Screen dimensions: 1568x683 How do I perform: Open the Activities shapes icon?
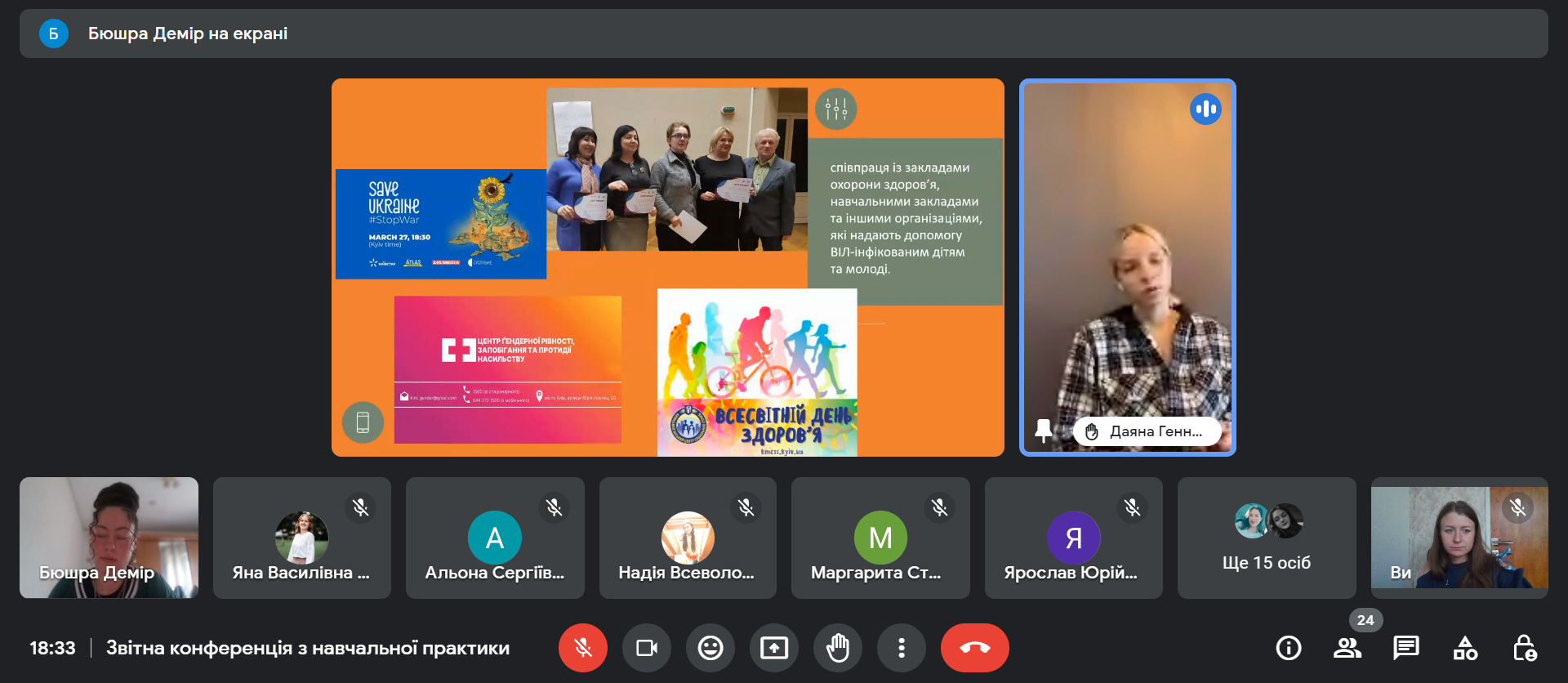pos(1465,648)
